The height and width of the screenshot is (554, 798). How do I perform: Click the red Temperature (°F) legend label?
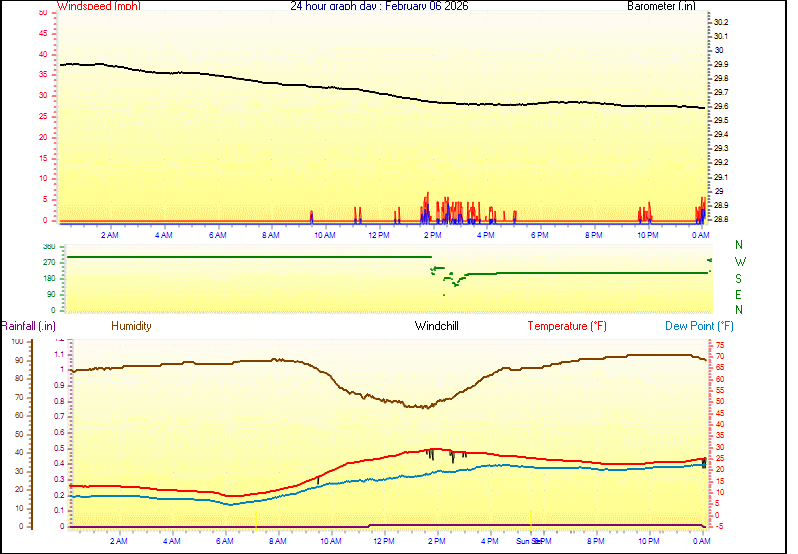[x=567, y=326]
